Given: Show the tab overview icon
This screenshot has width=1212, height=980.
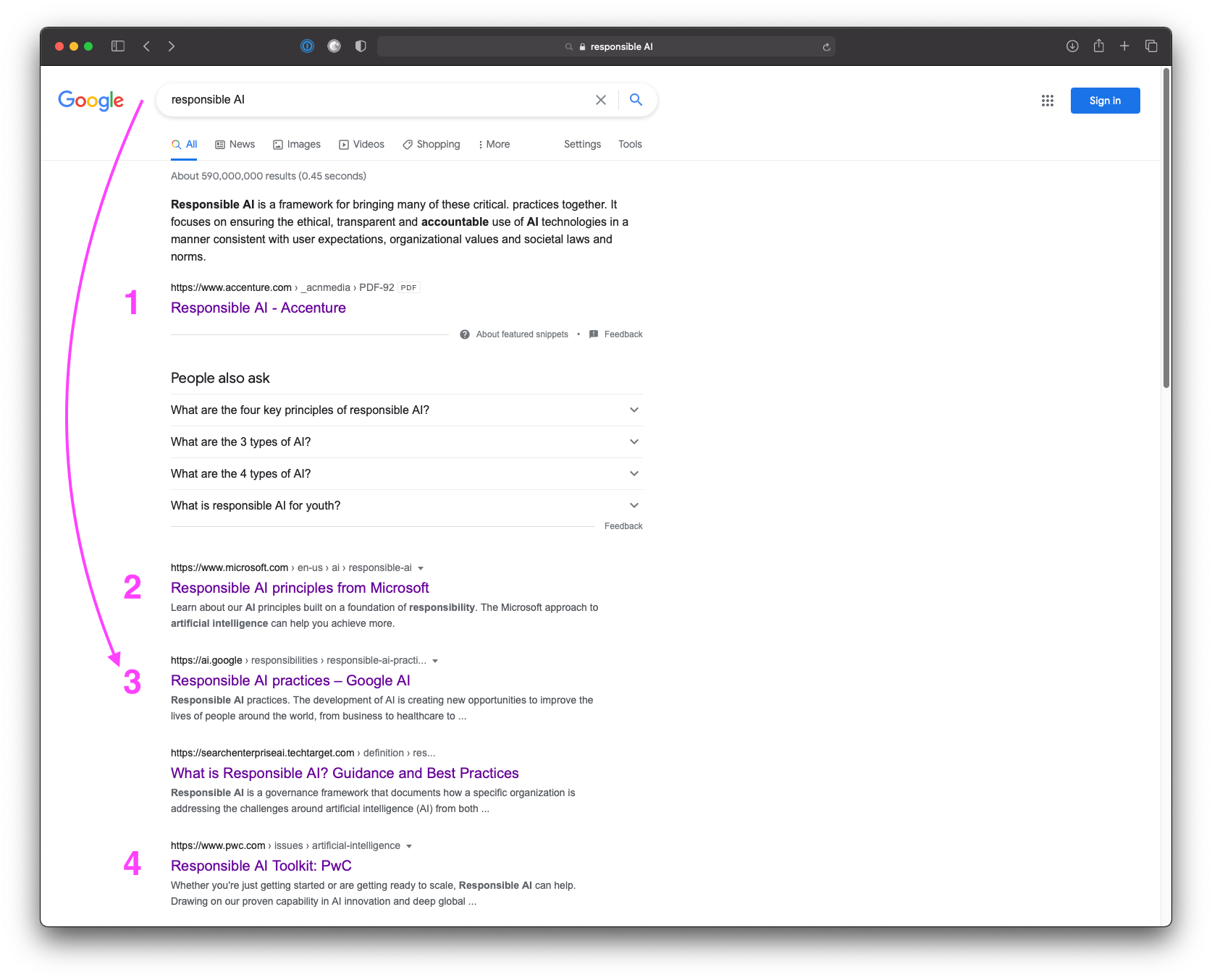Looking at the screenshot, I should 1151,46.
